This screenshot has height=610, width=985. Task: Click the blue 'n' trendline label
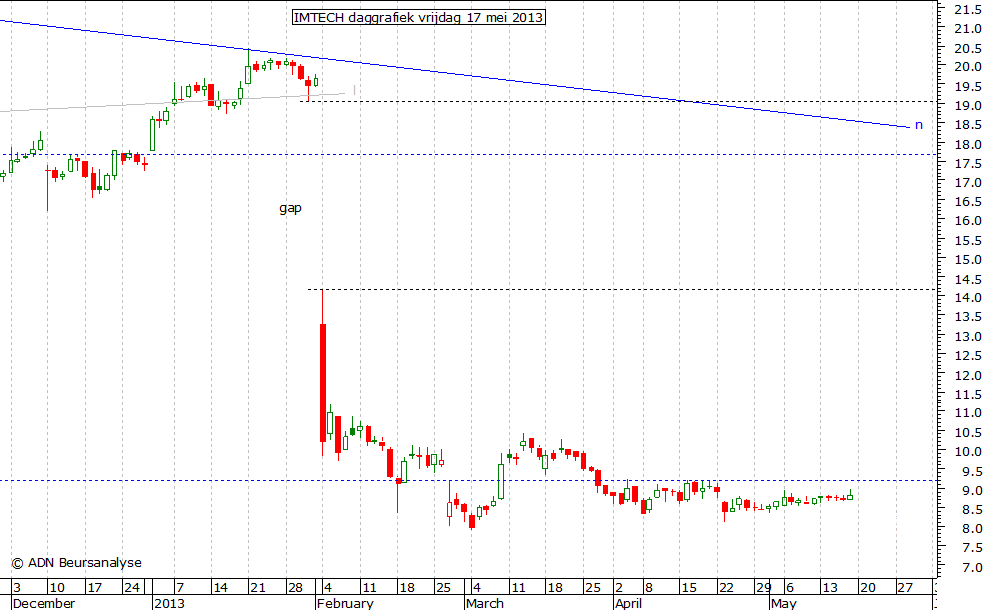point(918,125)
